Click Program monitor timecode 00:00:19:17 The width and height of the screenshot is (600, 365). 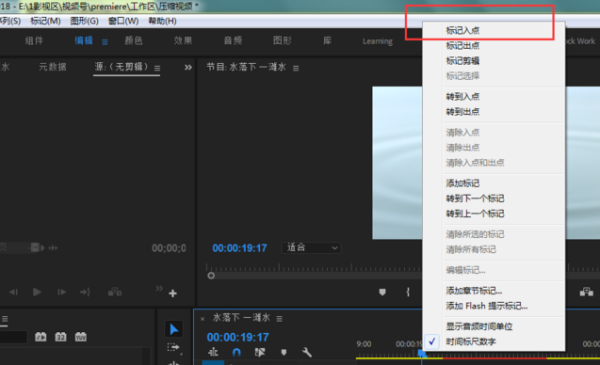pos(240,248)
